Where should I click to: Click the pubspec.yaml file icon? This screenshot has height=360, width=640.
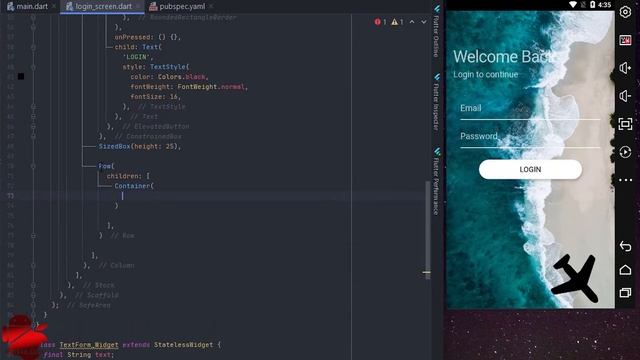pos(153,6)
